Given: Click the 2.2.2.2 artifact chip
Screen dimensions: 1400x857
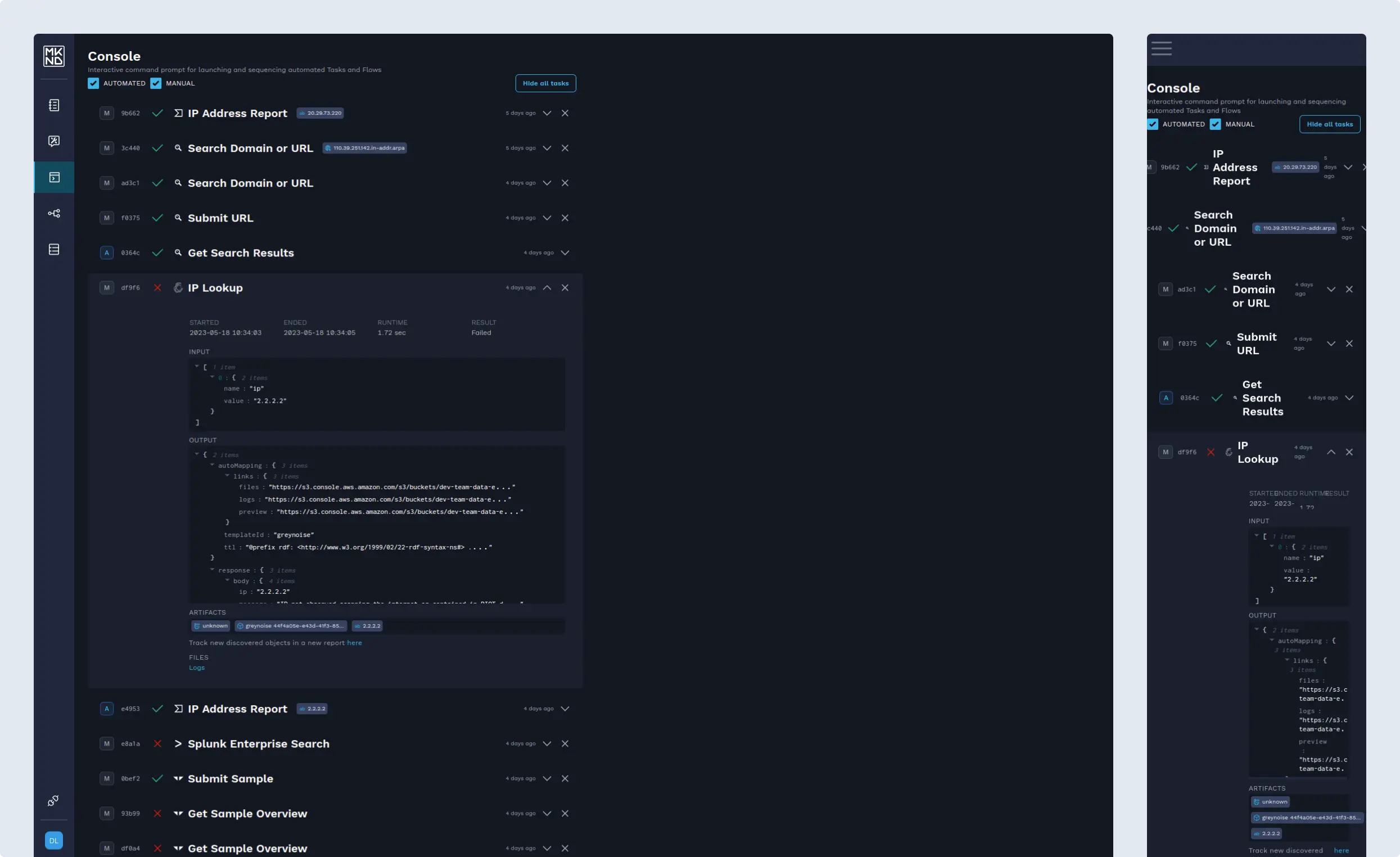Looking at the screenshot, I should pos(367,626).
